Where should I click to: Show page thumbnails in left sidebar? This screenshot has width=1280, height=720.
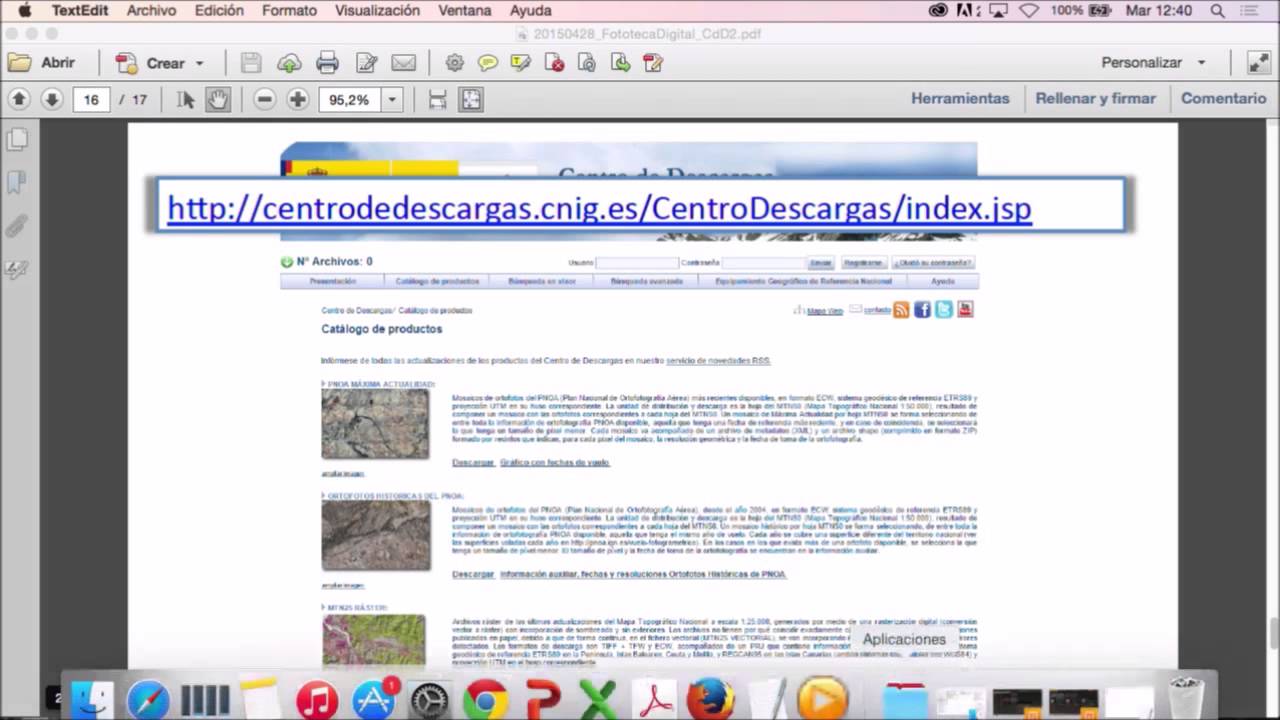point(17,140)
